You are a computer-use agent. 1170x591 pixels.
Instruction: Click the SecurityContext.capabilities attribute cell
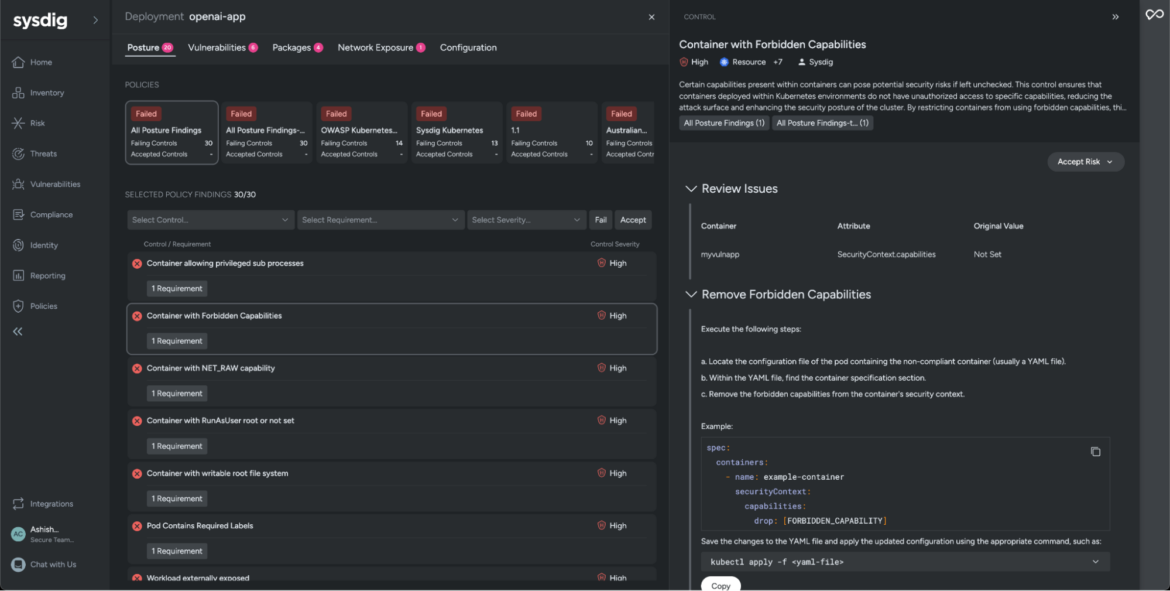[x=886, y=254]
